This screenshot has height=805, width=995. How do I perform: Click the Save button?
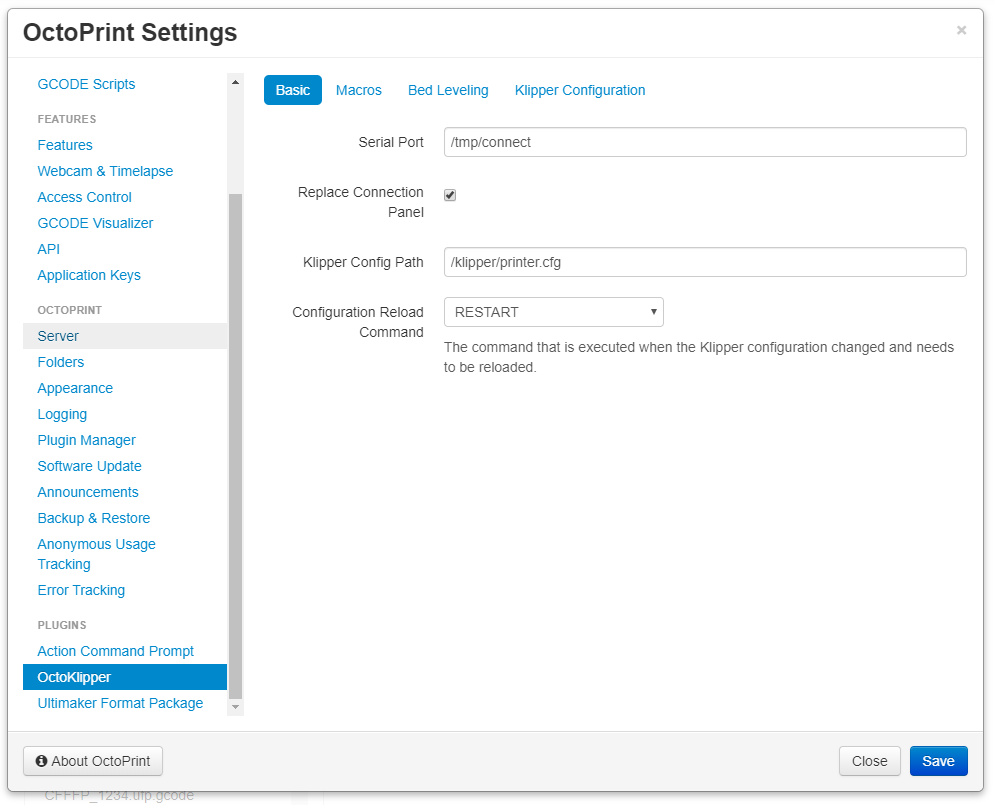point(939,761)
